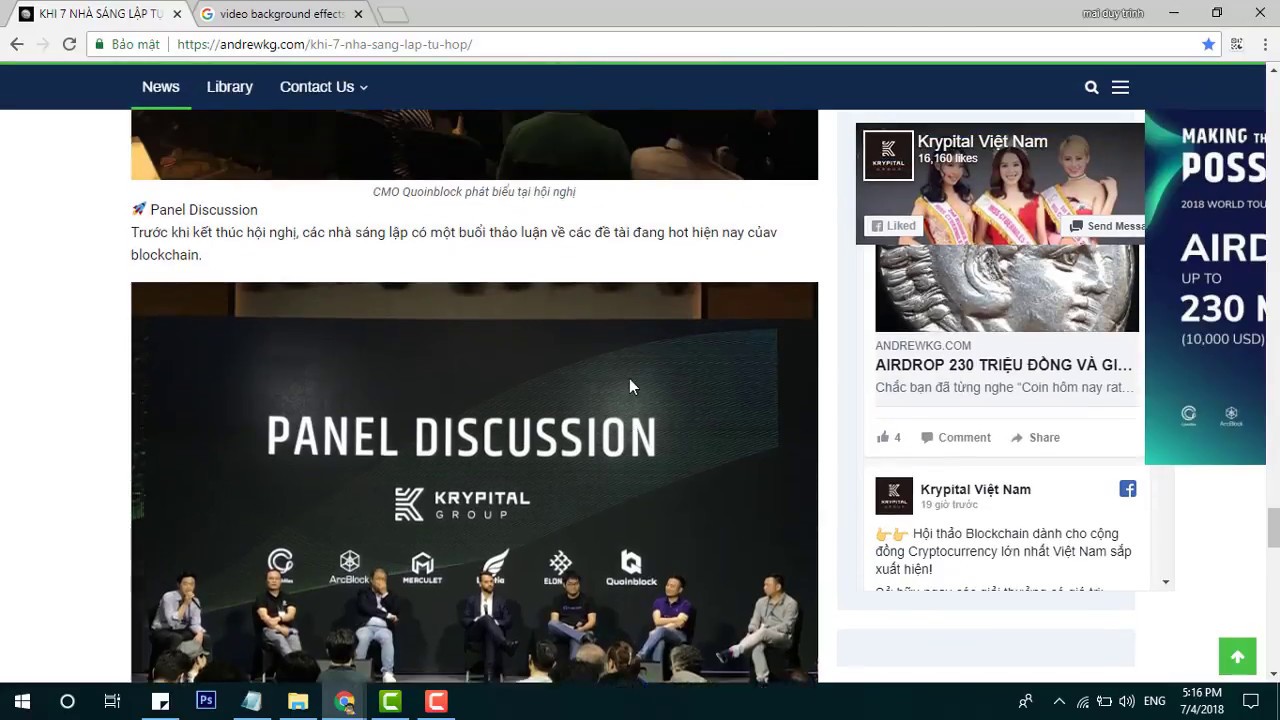Image resolution: width=1280 pixels, height=720 pixels.
Task: Click the Liked button on Krypital page
Action: click(893, 226)
